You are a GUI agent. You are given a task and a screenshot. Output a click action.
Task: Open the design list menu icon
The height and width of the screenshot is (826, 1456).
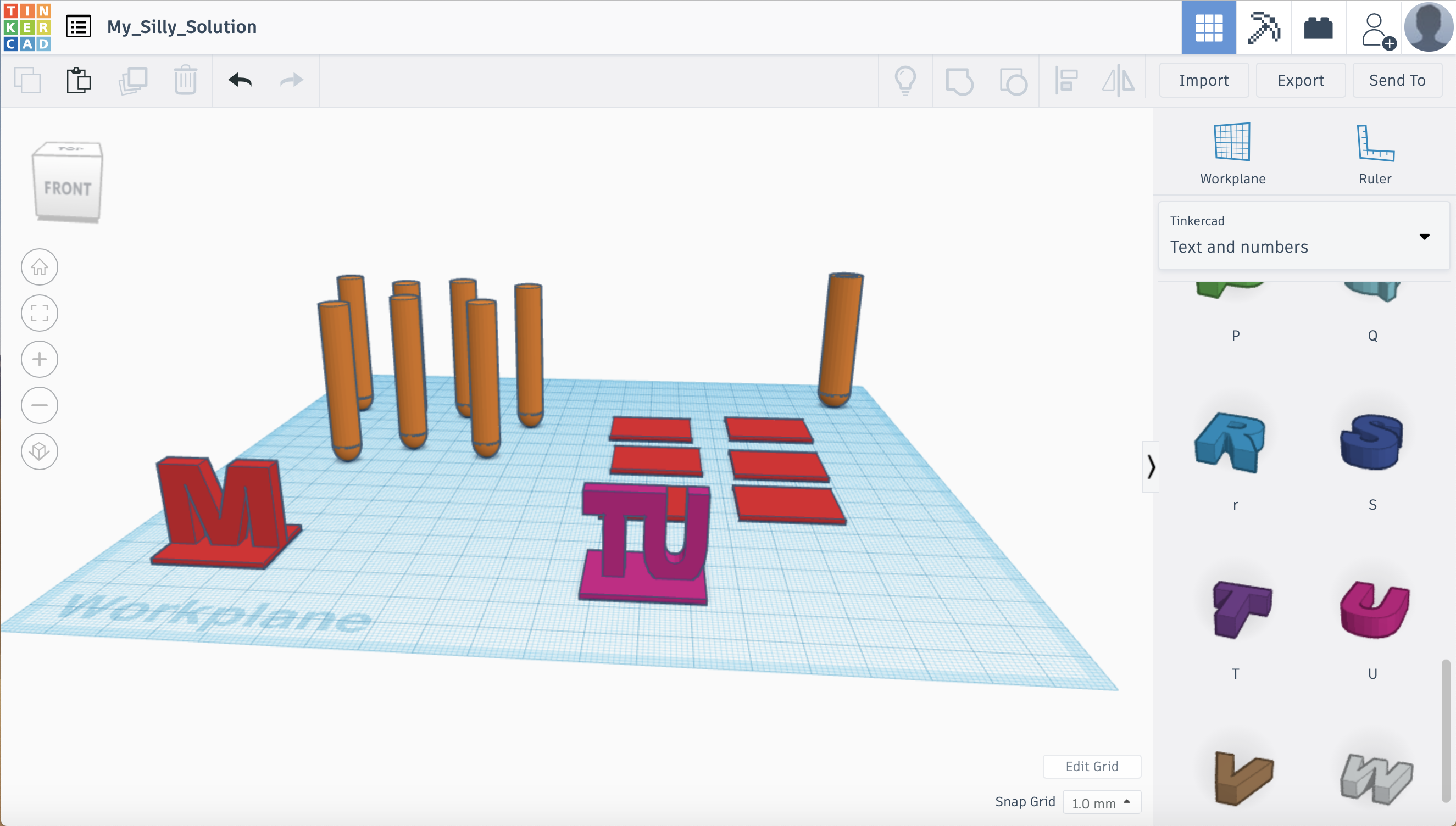coord(79,27)
